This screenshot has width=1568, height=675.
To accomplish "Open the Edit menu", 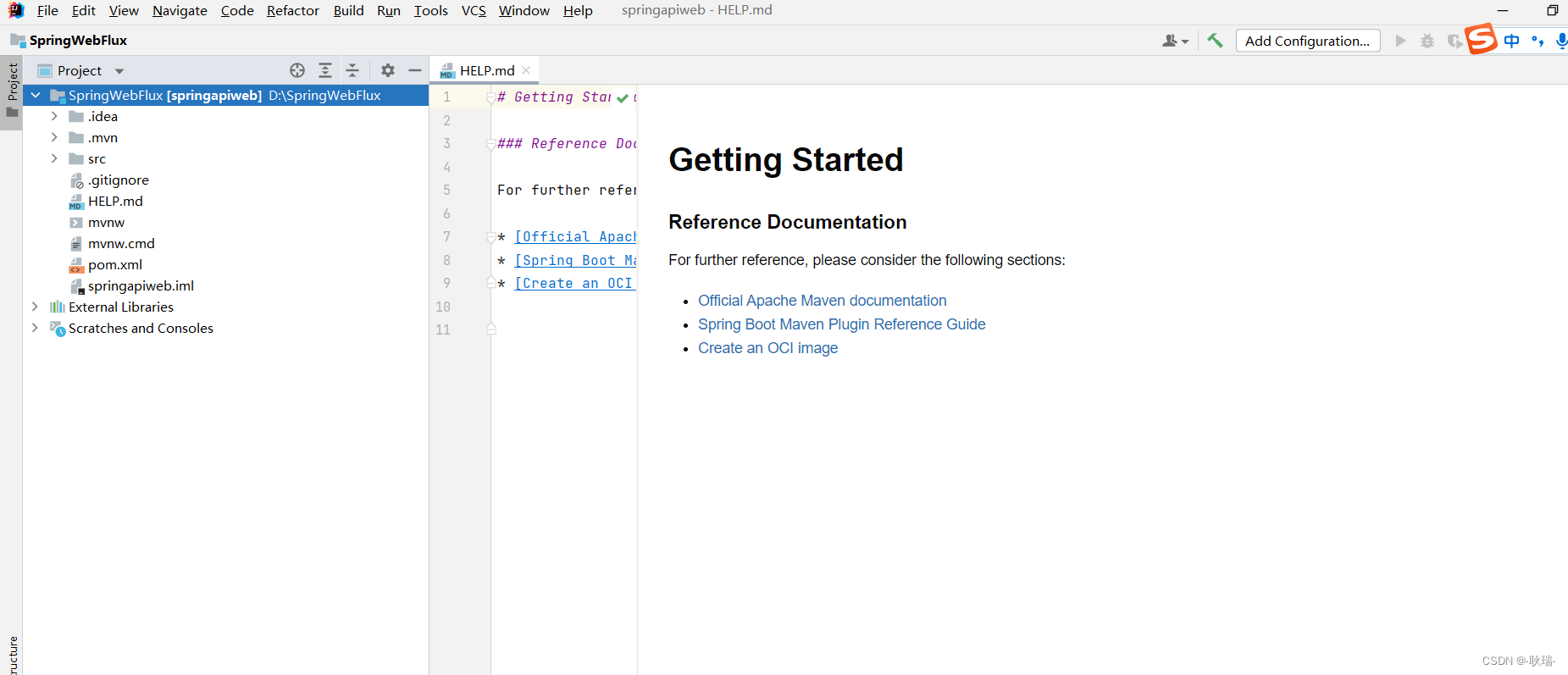I will tap(83, 10).
